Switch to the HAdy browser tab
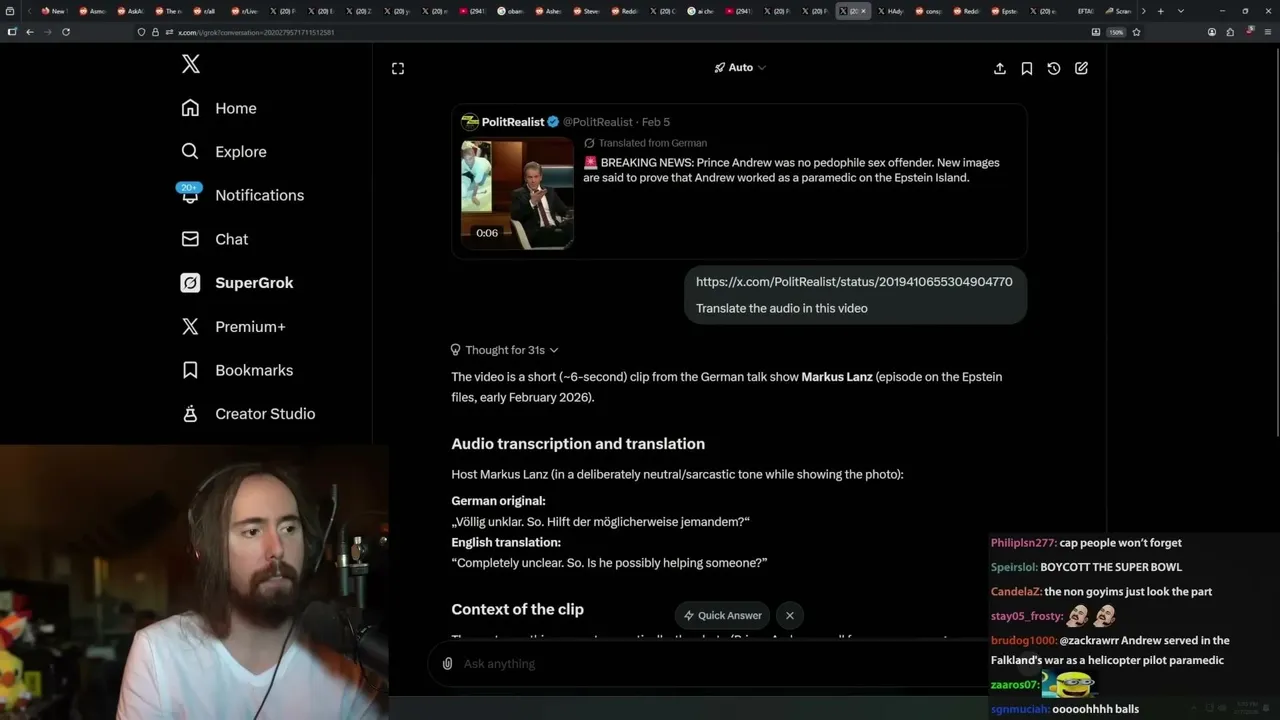Screen dimensions: 1280x720 [891, 11]
